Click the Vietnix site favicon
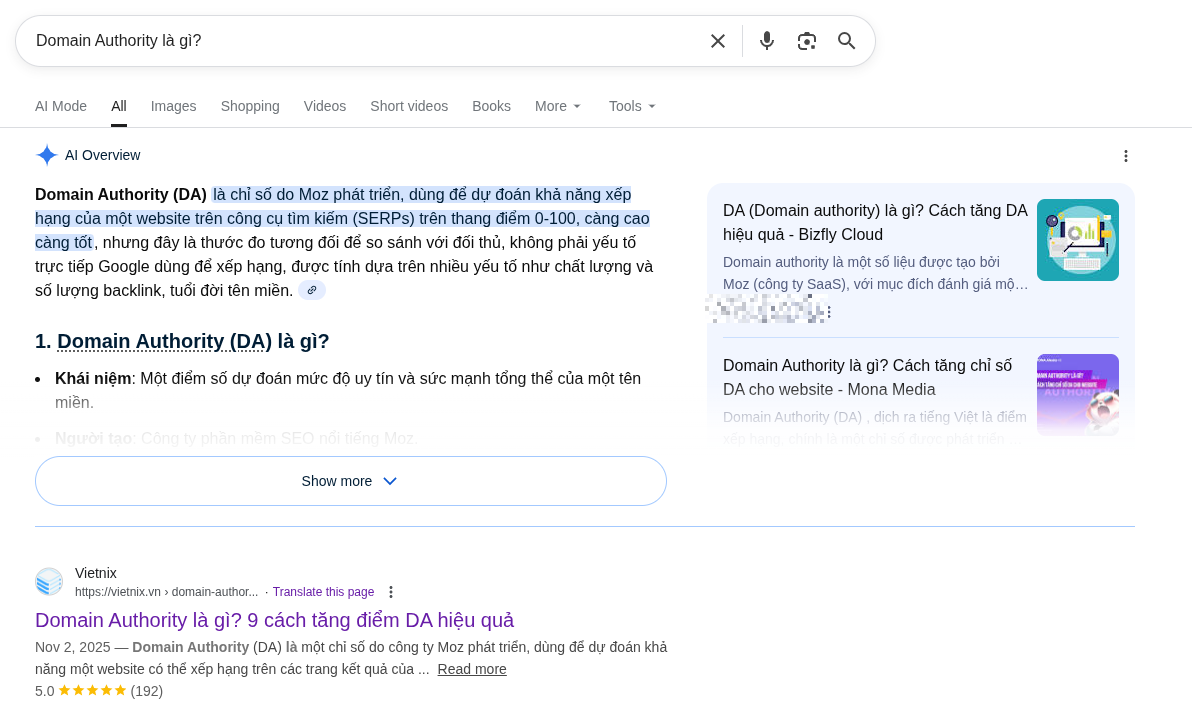This screenshot has height=724, width=1192. point(49,581)
